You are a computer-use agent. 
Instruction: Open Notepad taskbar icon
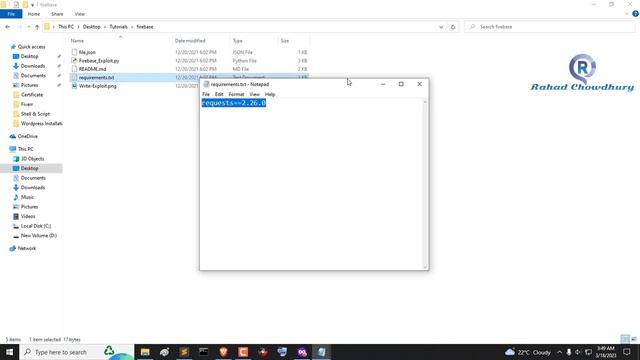point(322,352)
